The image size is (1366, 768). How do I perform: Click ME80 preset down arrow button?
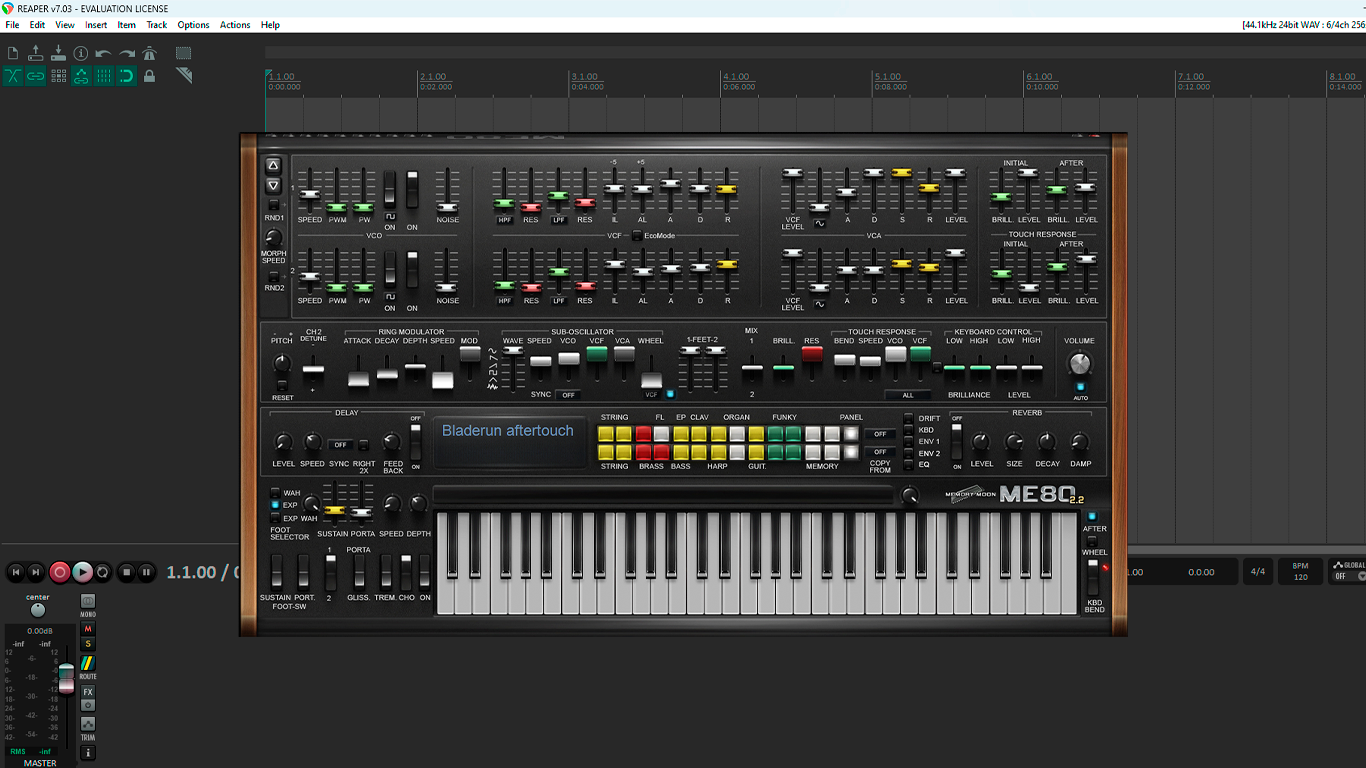[x=273, y=186]
